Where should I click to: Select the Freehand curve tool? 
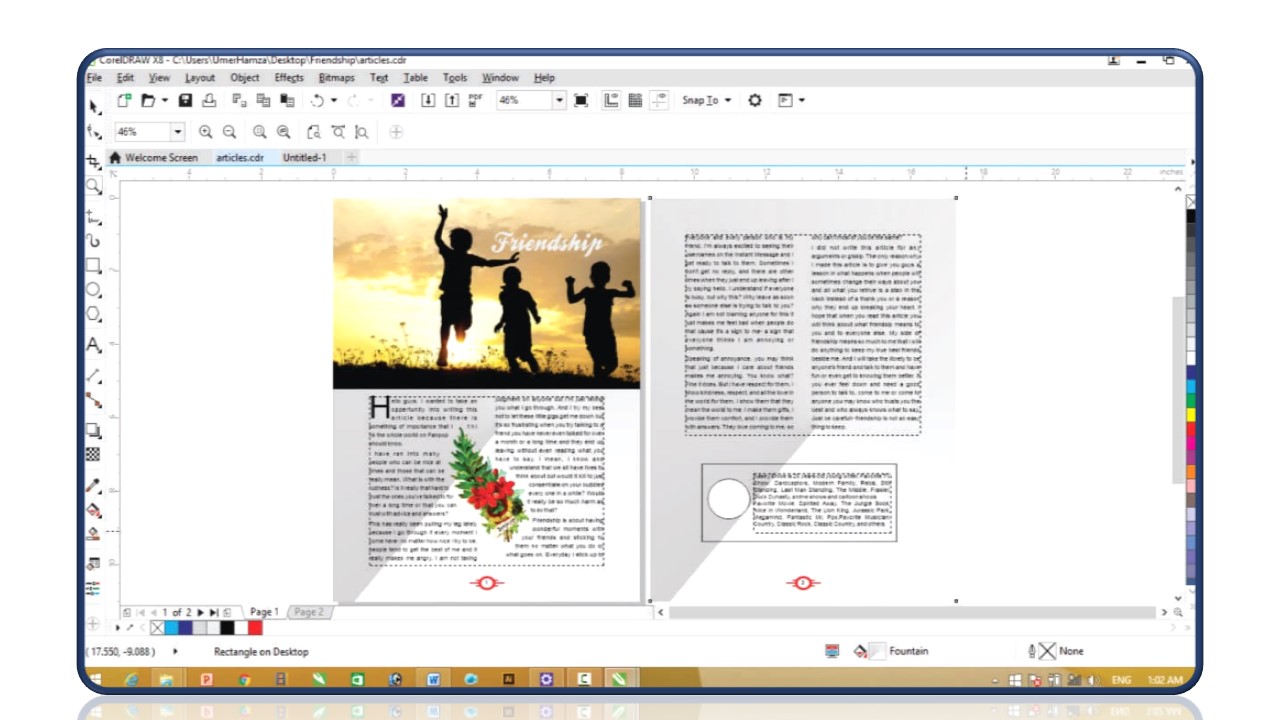pyautogui.click(x=94, y=216)
